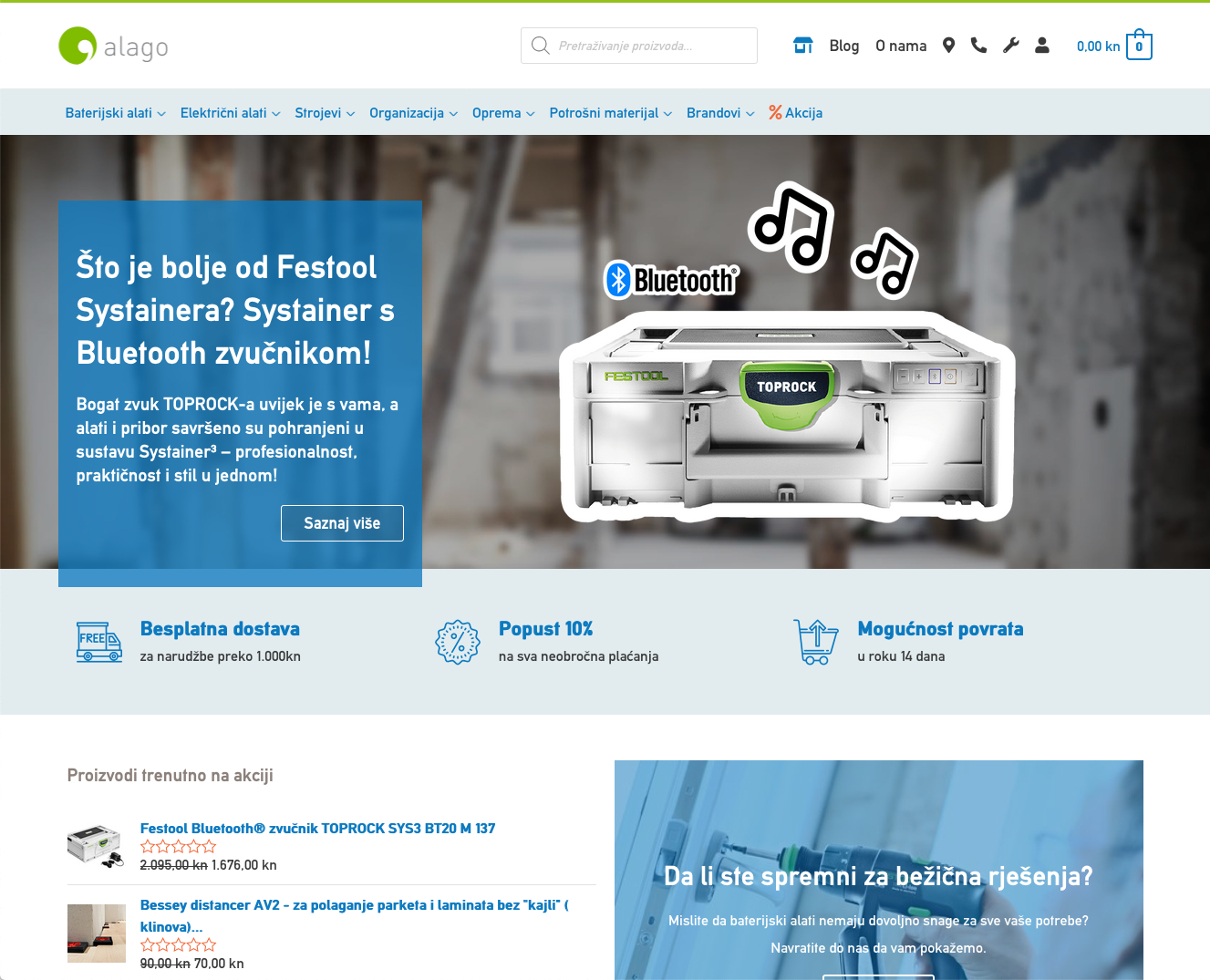Open the user account icon
Image resolution: width=1210 pixels, height=980 pixels.
click(x=1042, y=46)
